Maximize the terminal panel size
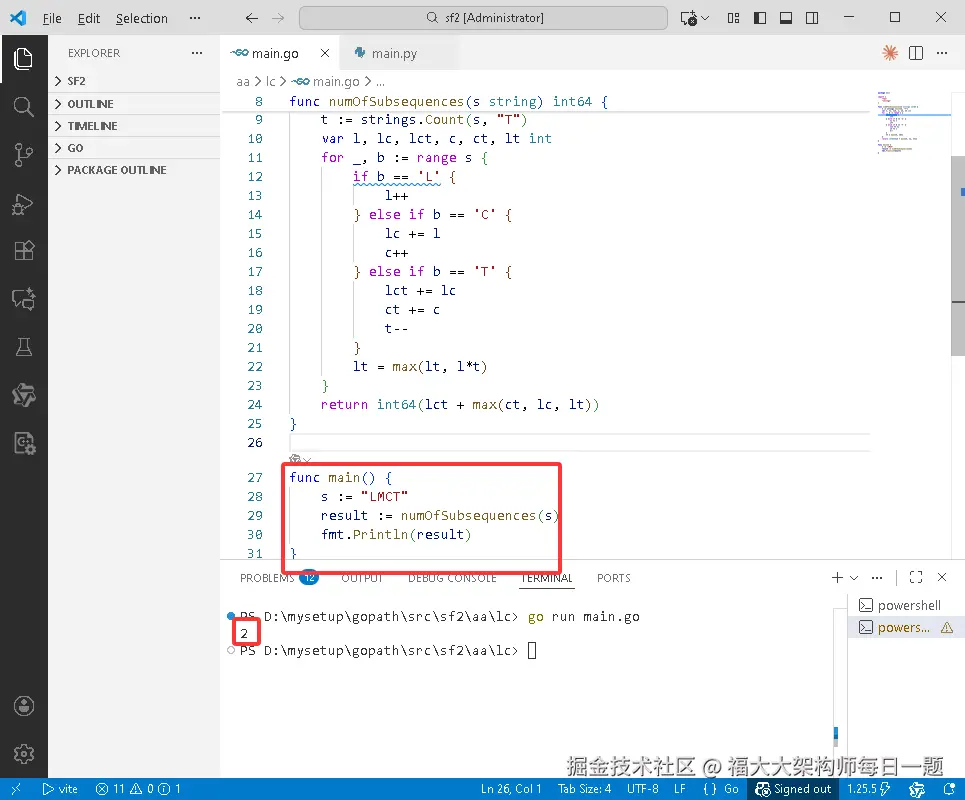The height and width of the screenshot is (800, 965). [916, 577]
